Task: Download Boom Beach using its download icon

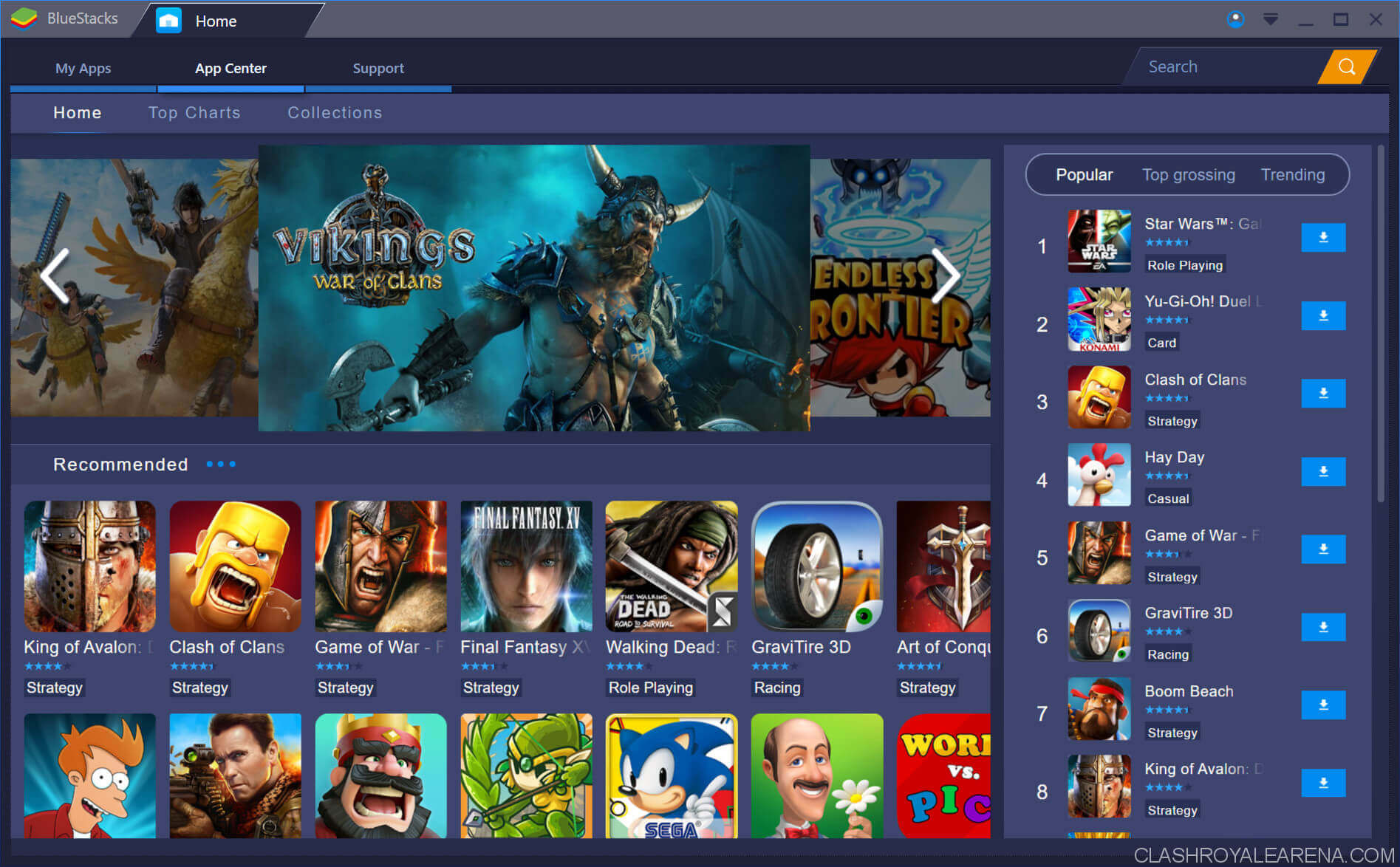Action: coord(1322,705)
